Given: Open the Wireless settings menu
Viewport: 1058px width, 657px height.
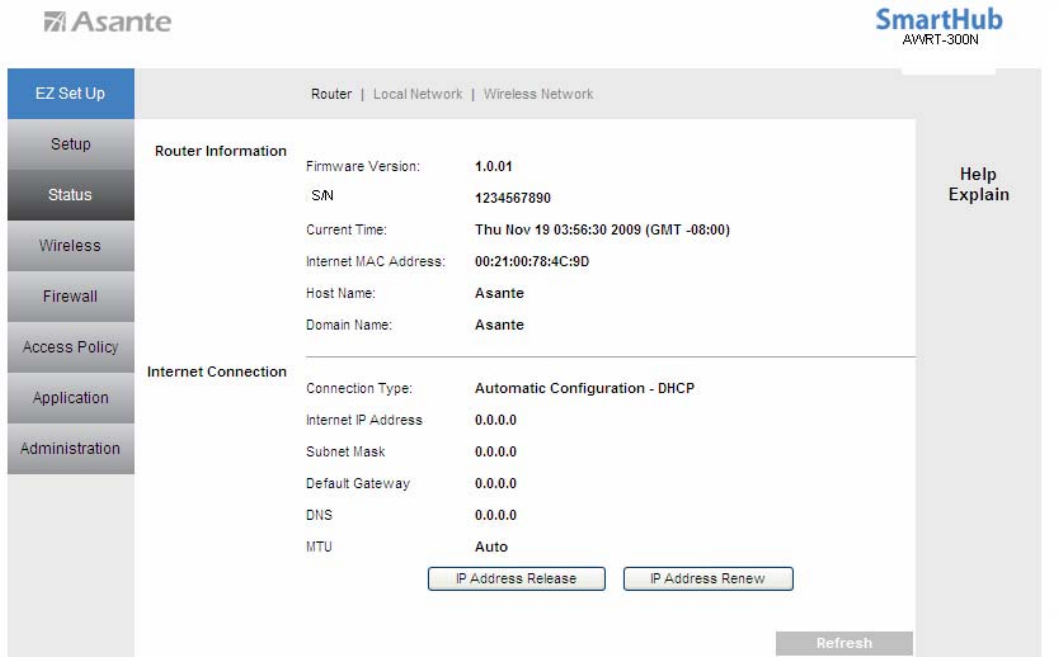Looking at the screenshot, I should tap(71, 246).
